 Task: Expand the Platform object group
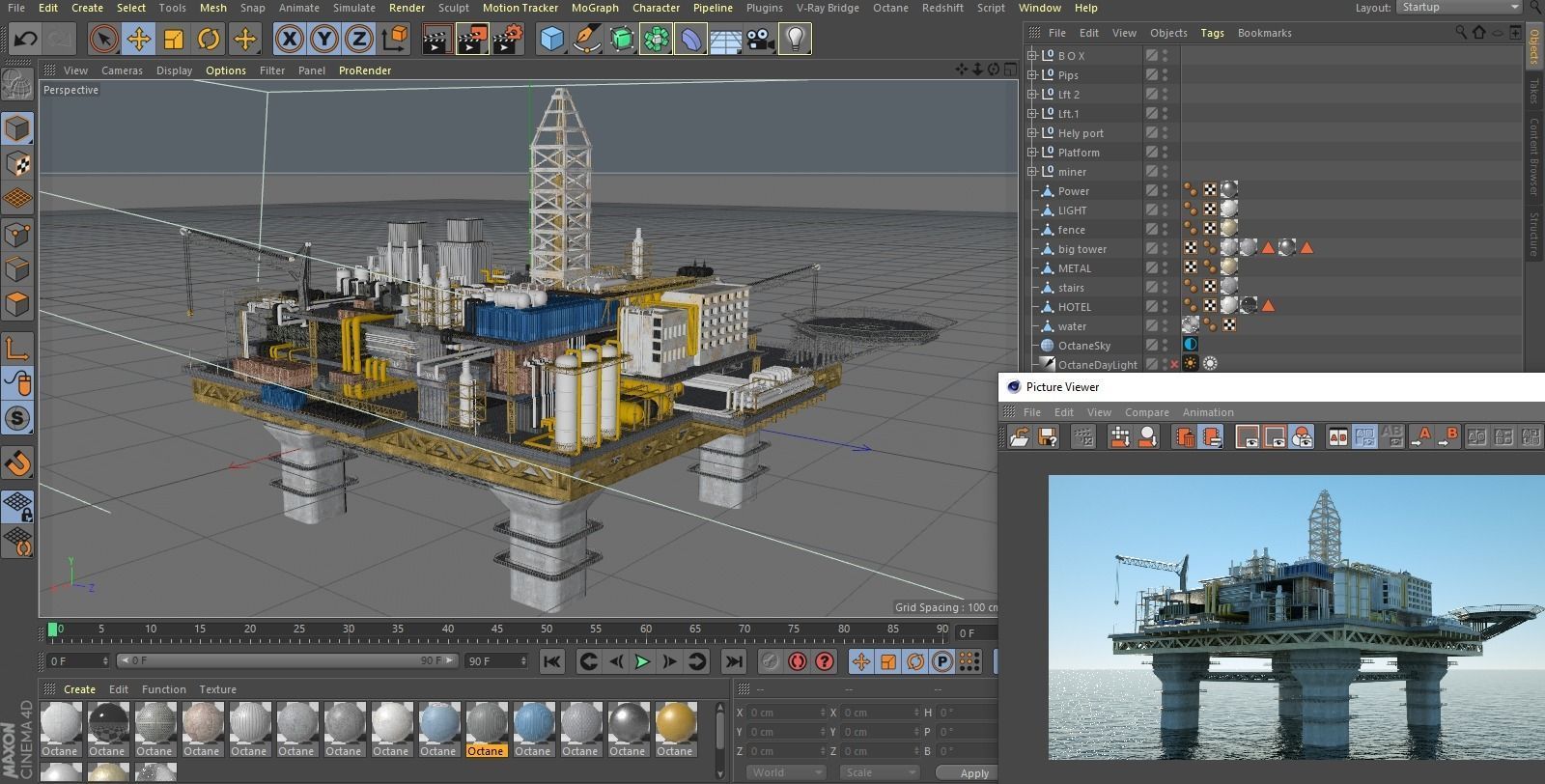click(1032, 153)
